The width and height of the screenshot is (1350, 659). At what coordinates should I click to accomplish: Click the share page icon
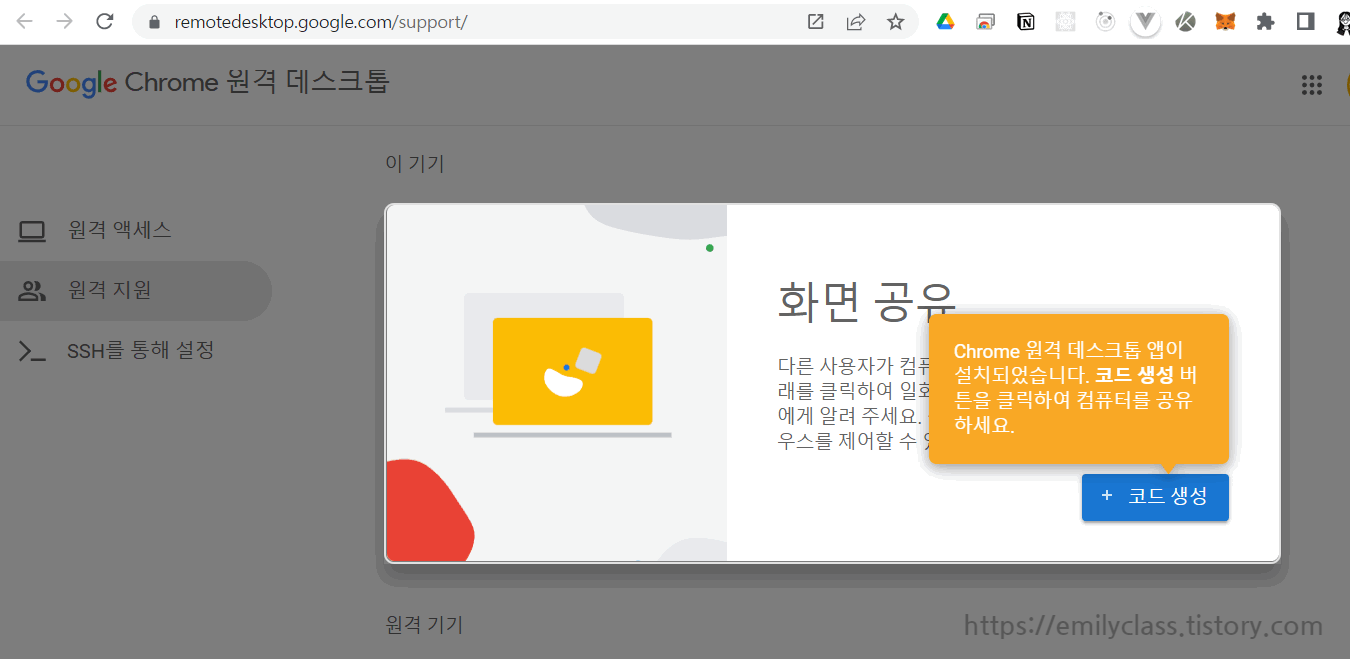(855, 21)
